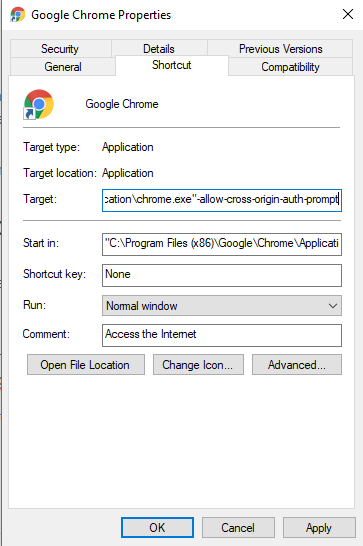The image size is (363, 546).
Task: Click the Target type value 'Application'
Action: point(128,147)
